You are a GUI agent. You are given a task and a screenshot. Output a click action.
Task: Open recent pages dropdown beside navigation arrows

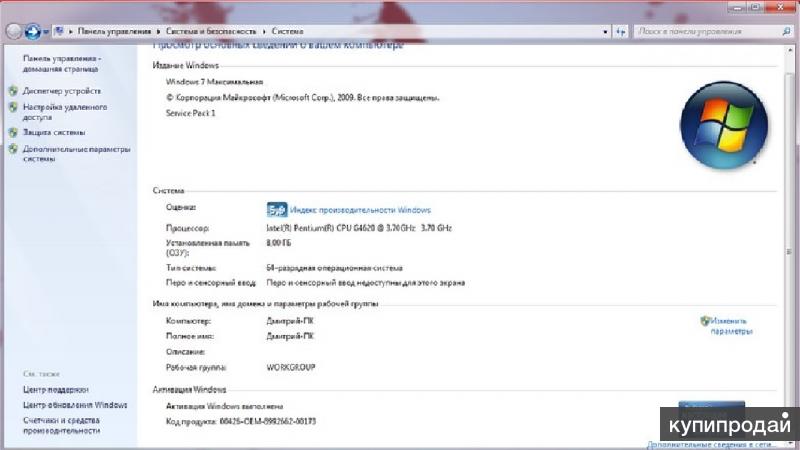tap(45, 32)
